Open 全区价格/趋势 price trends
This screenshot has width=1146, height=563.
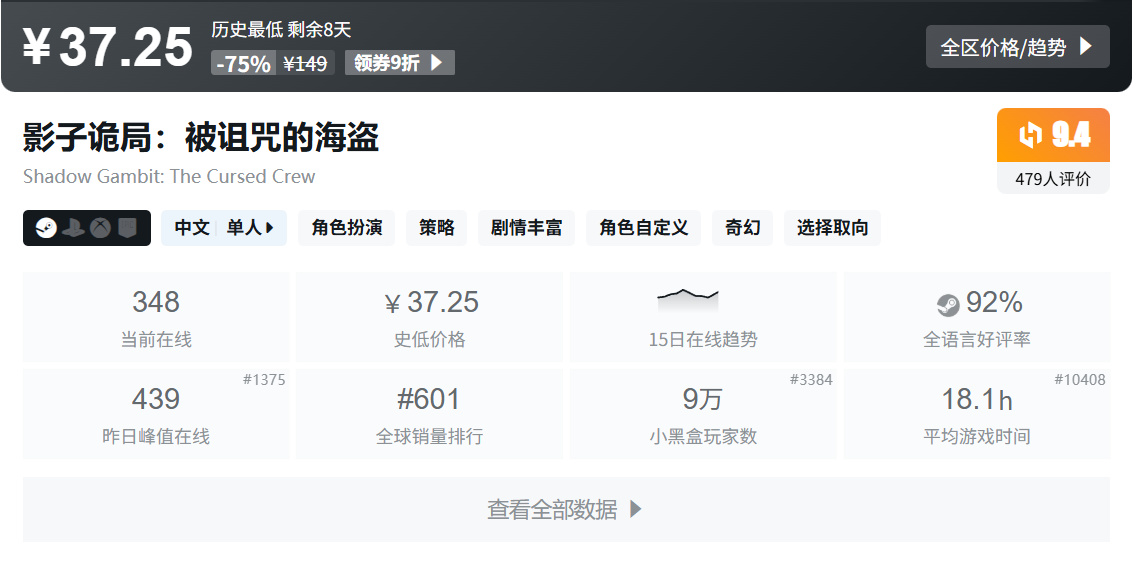(x=1017, y=47)
